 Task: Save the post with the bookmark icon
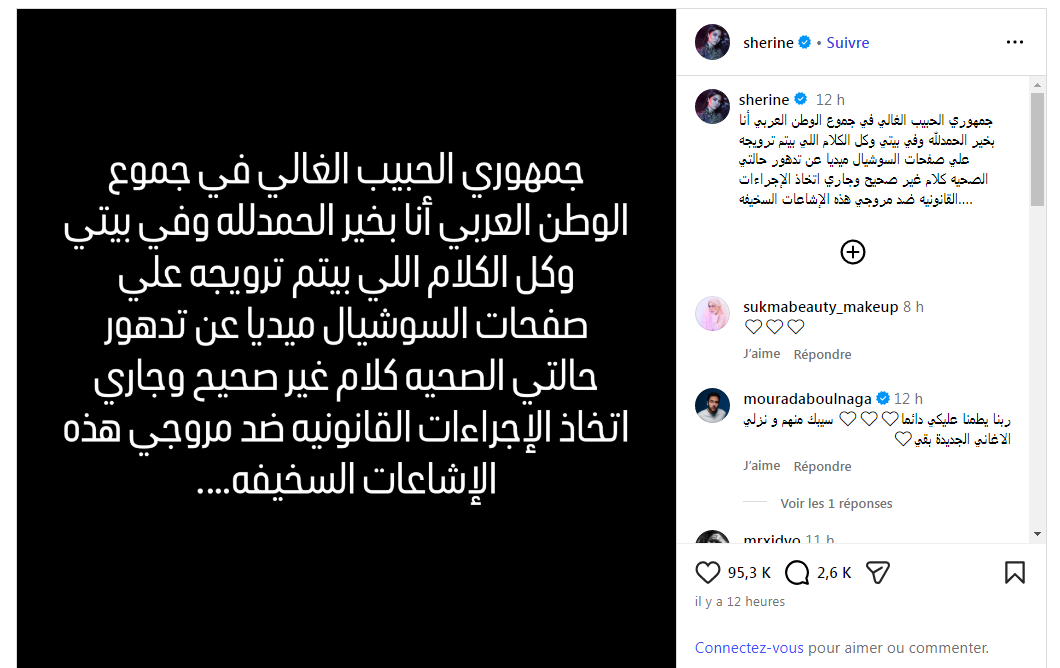point(1014,572)
